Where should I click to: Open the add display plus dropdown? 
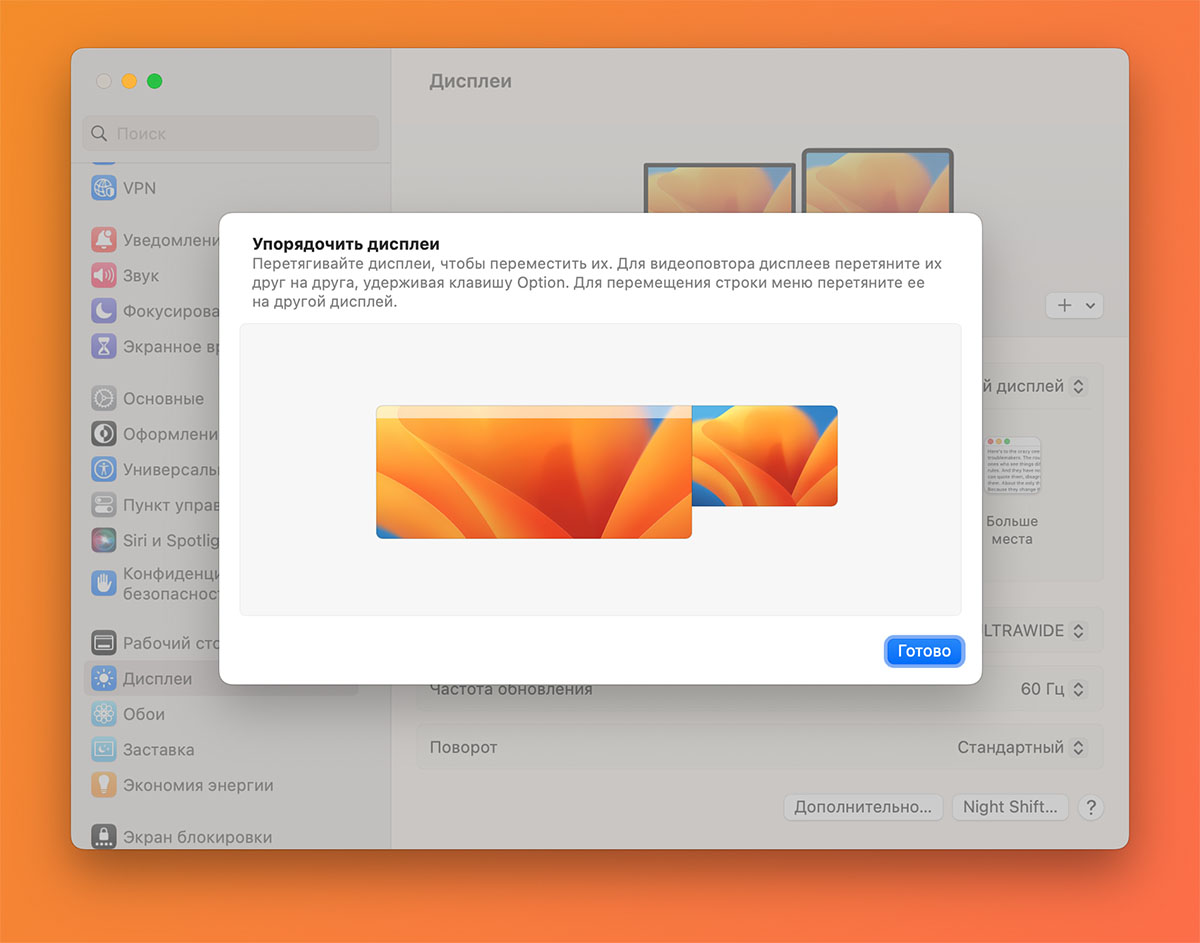coord(1075,305)
